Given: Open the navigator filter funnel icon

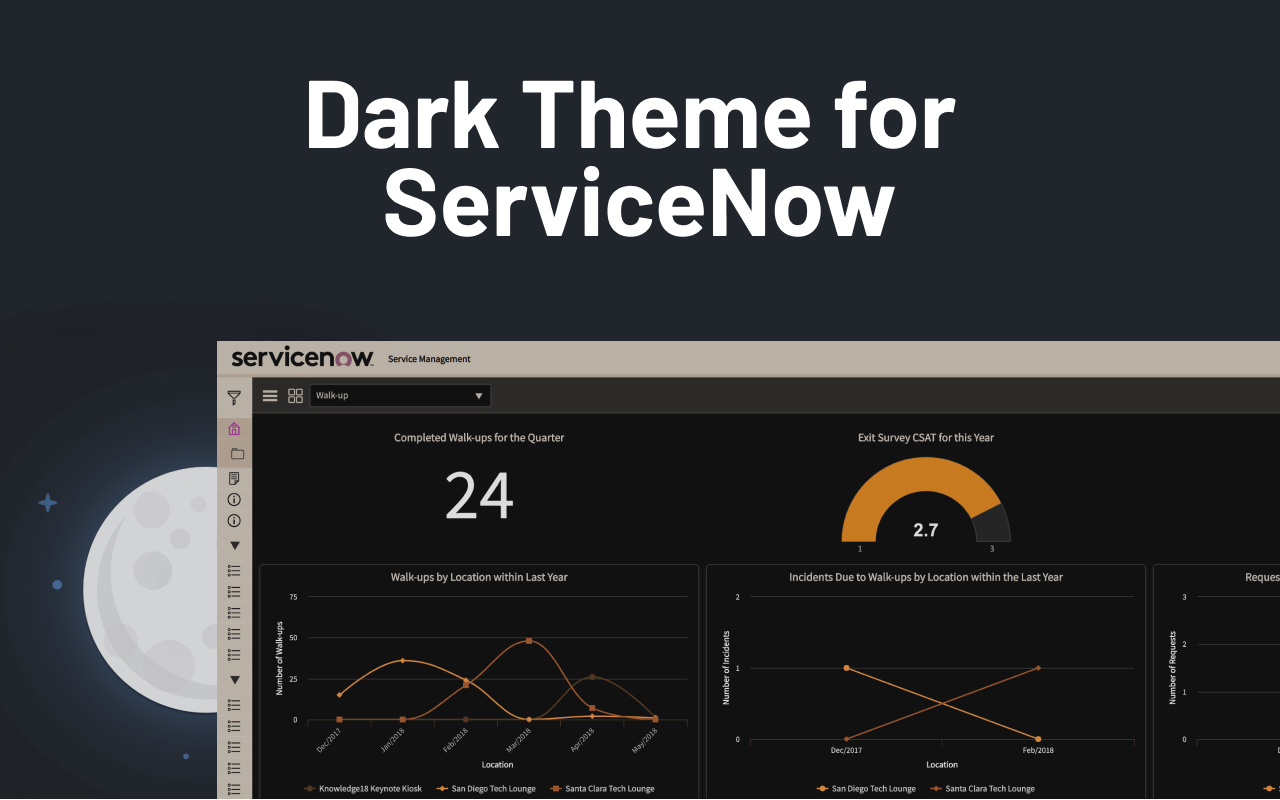Looking at the screenshot, I should (234, 397).
